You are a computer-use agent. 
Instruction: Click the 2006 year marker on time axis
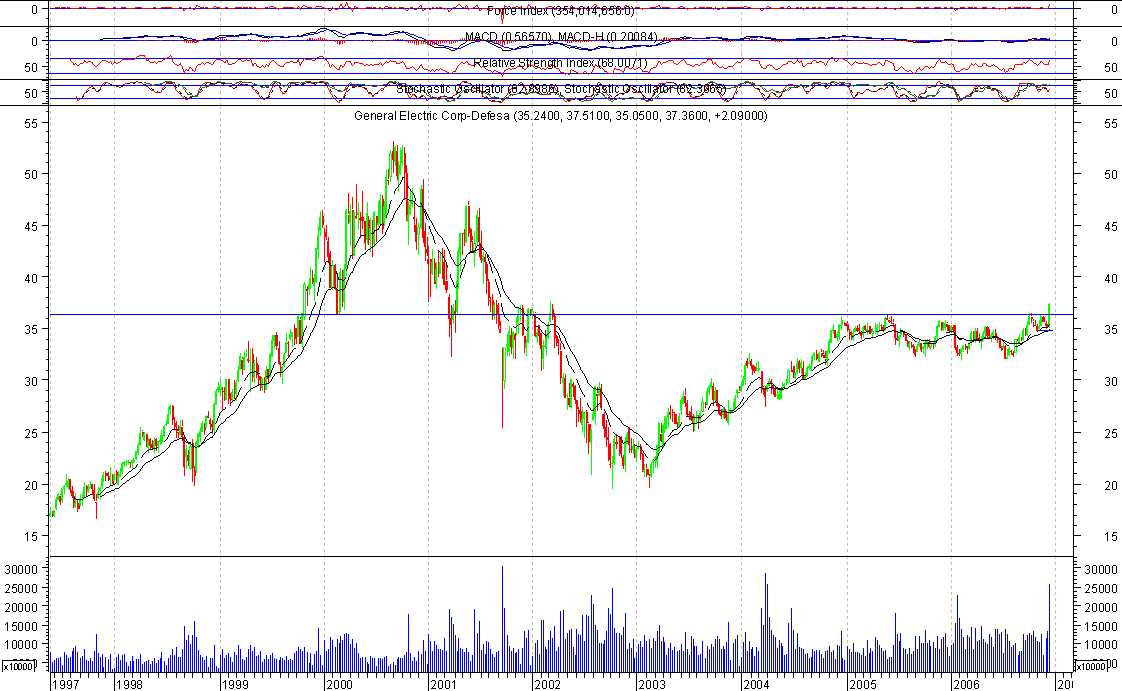click(x=965, y=684)
